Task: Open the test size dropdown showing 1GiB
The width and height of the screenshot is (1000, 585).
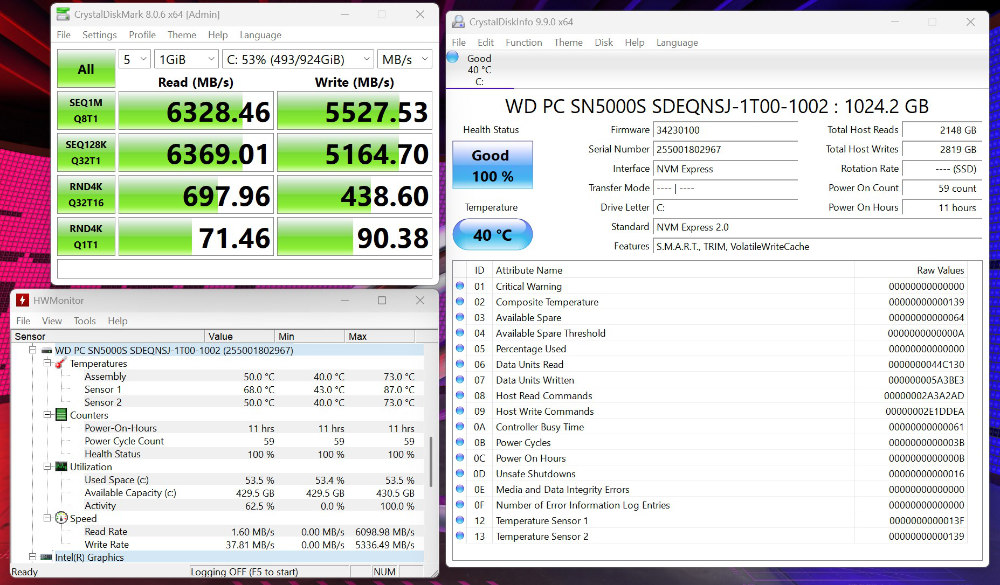Action: click(x=186, y=59)
